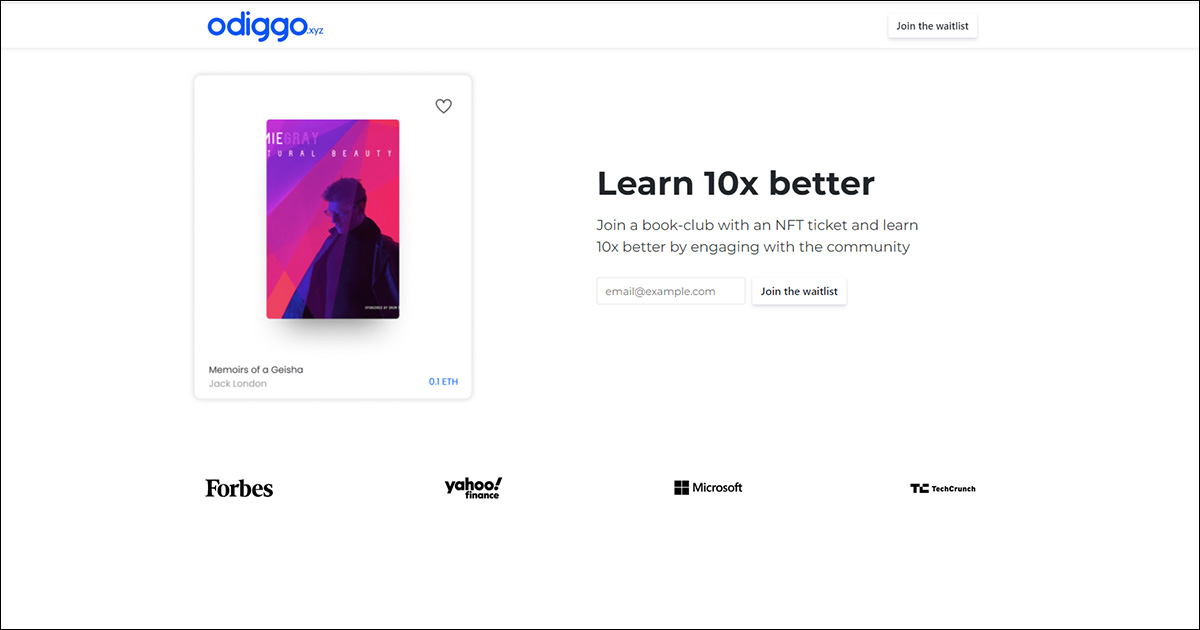Select the Microsoft logo
Image resolution: width=1200 pixels, height=630 pixels.
(x=708, y=487)
